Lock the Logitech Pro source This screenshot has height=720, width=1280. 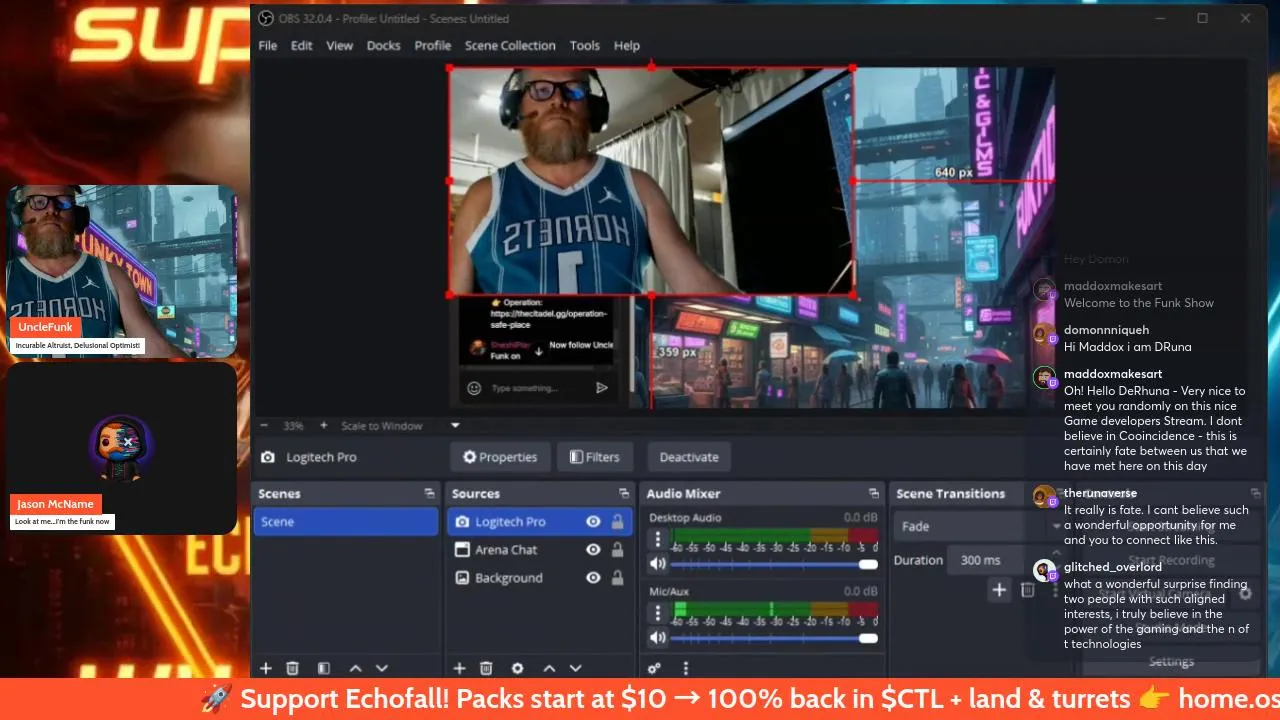[x=617, y=522]
